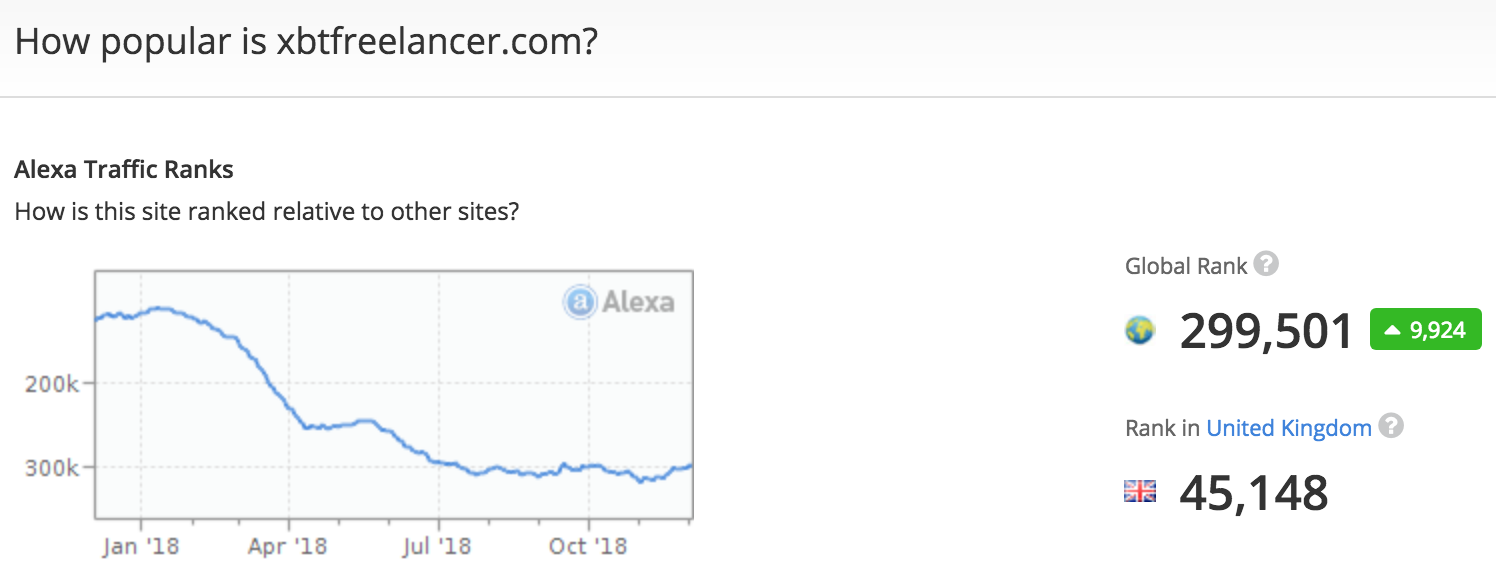Click the Alexa Traffic Ranks heading

click(x=124, y=170)
